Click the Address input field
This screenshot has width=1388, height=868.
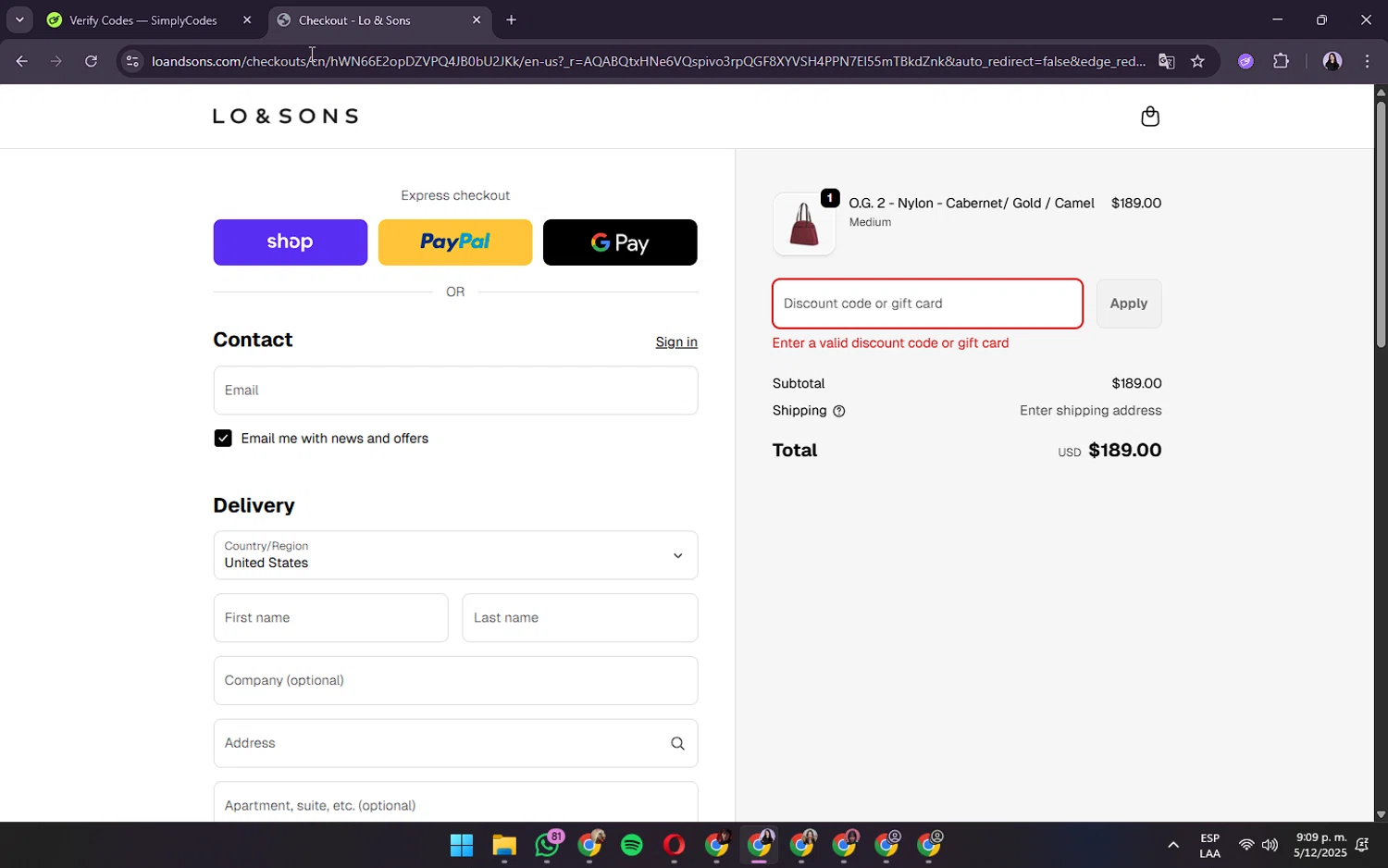coord(455,743)
